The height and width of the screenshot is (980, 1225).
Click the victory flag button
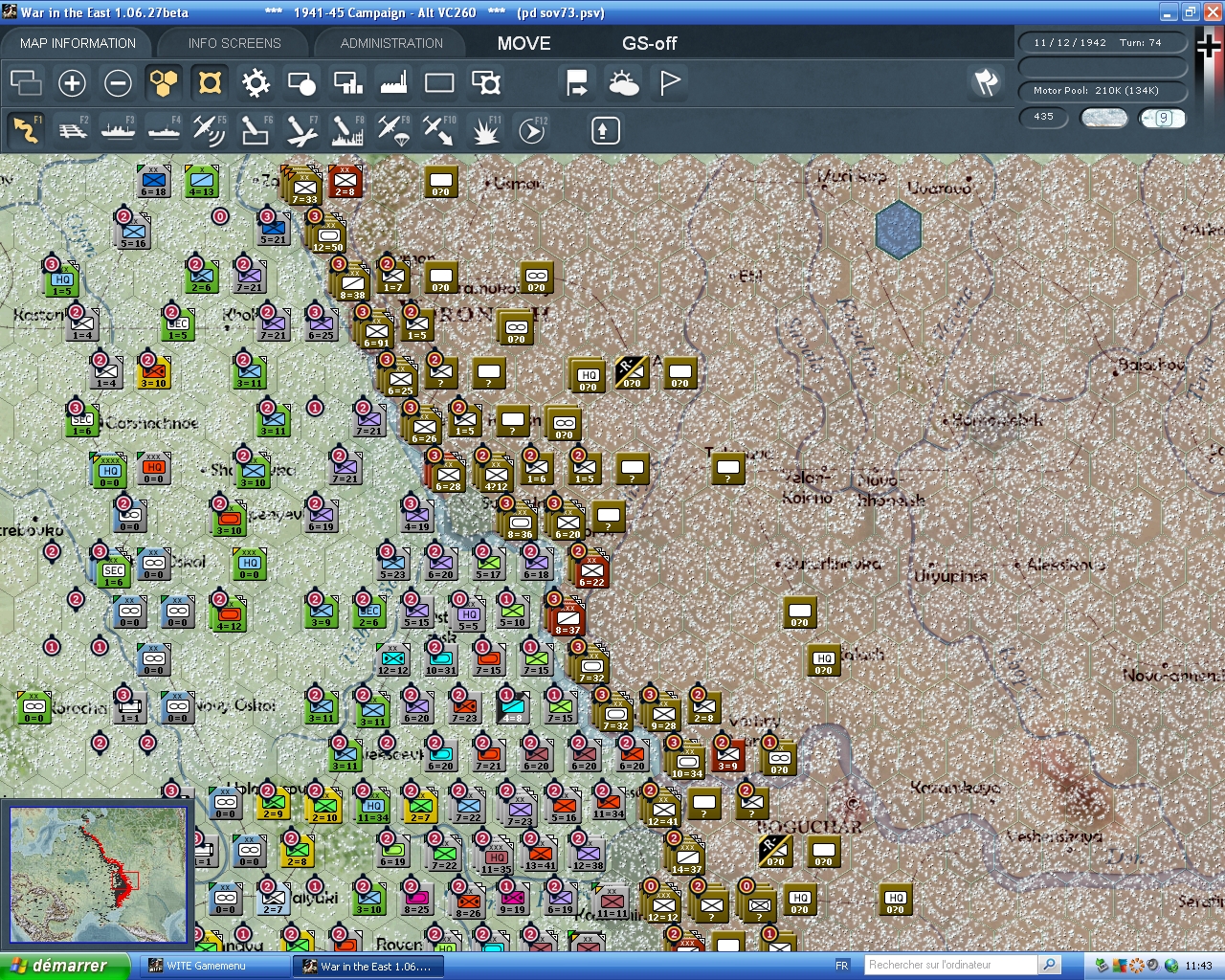point(668,83)
